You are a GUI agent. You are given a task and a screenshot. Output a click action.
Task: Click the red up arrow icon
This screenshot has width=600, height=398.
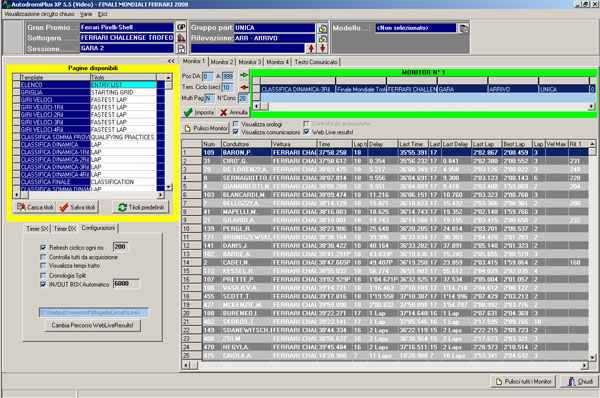311,48
